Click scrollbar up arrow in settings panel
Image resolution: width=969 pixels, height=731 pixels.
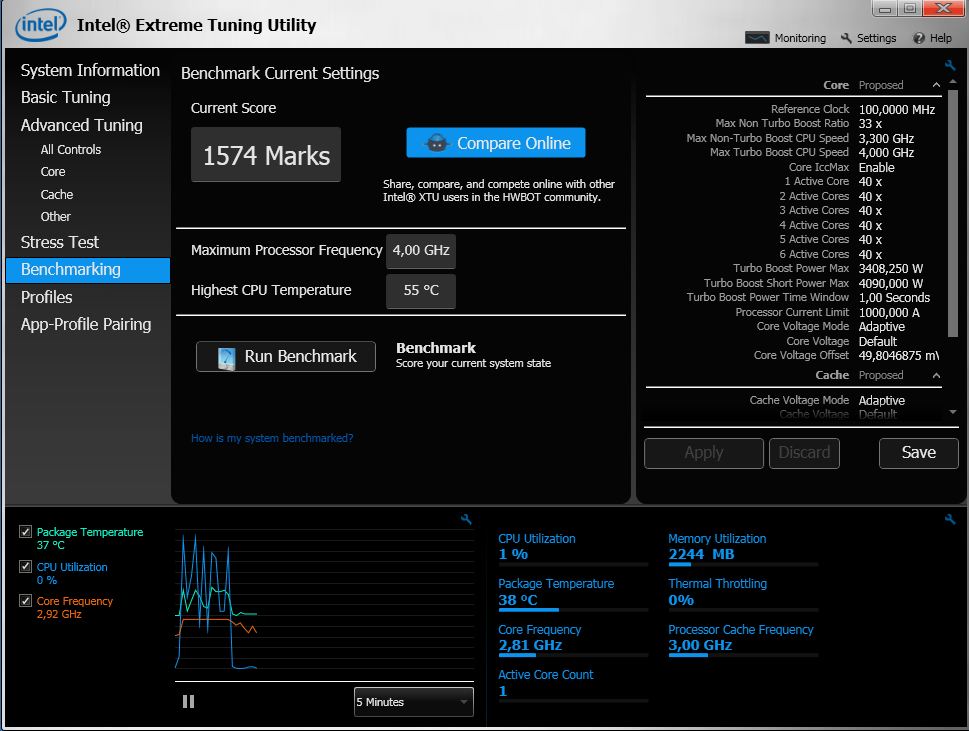point(952,82)
